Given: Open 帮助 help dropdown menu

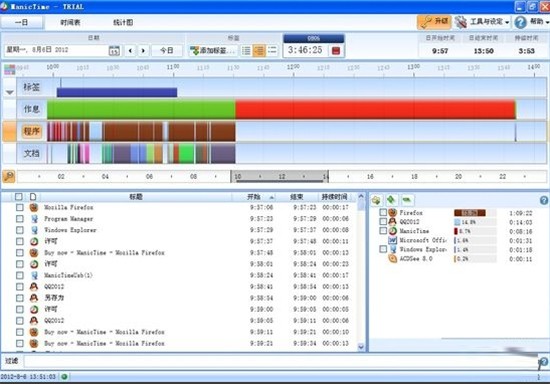Looking at the screenshot, I should 532,22.
